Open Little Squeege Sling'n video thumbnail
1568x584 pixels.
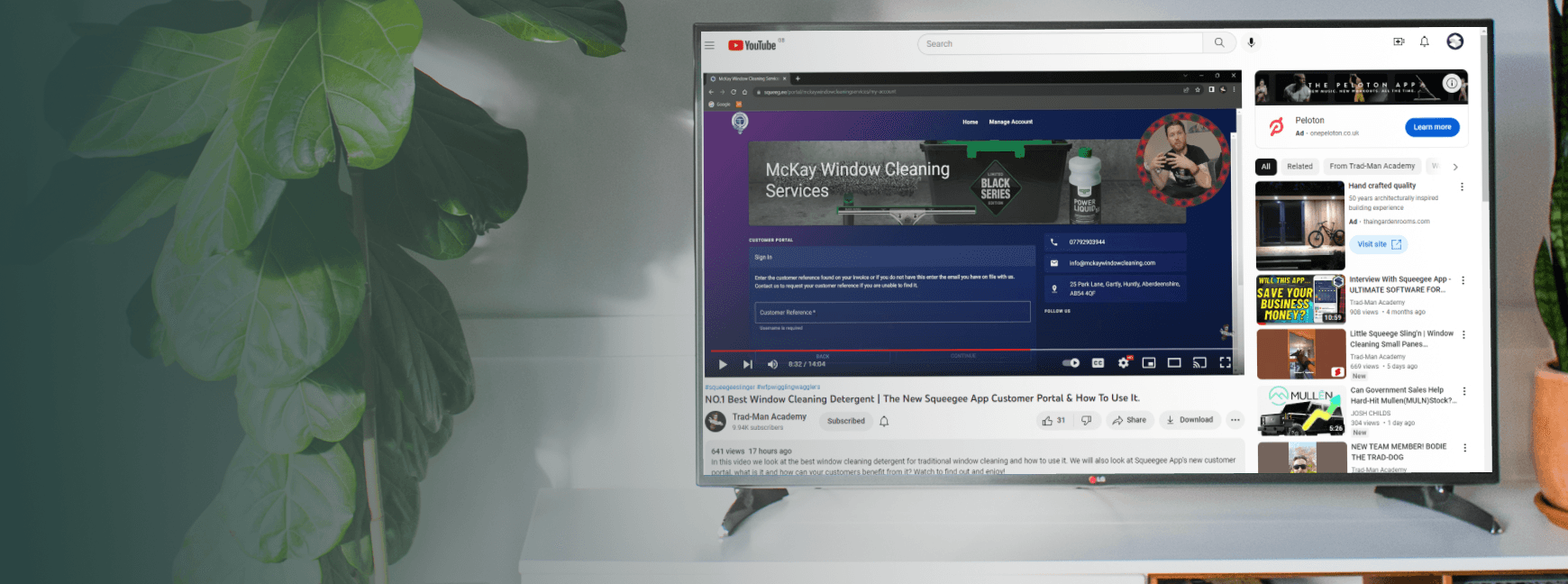1301,353
